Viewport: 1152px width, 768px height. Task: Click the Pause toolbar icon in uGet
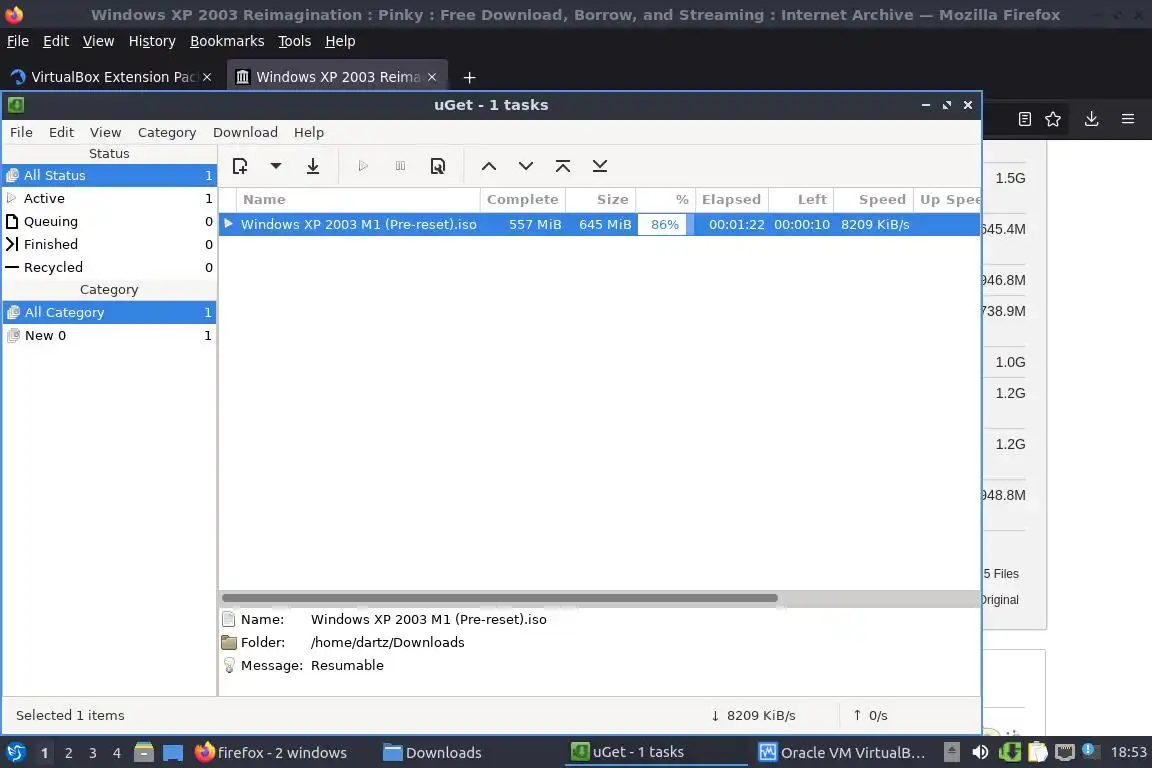pos(400,166)
